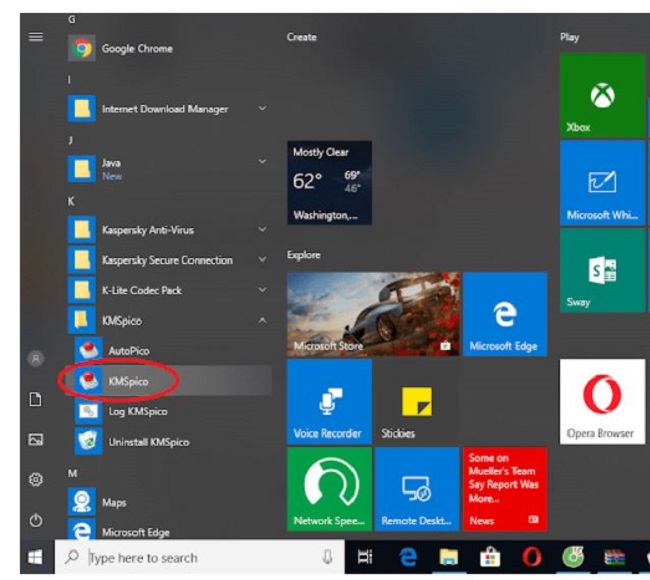
Task: Select Uninstall KMSpico entry
Action: coord(172,442)
